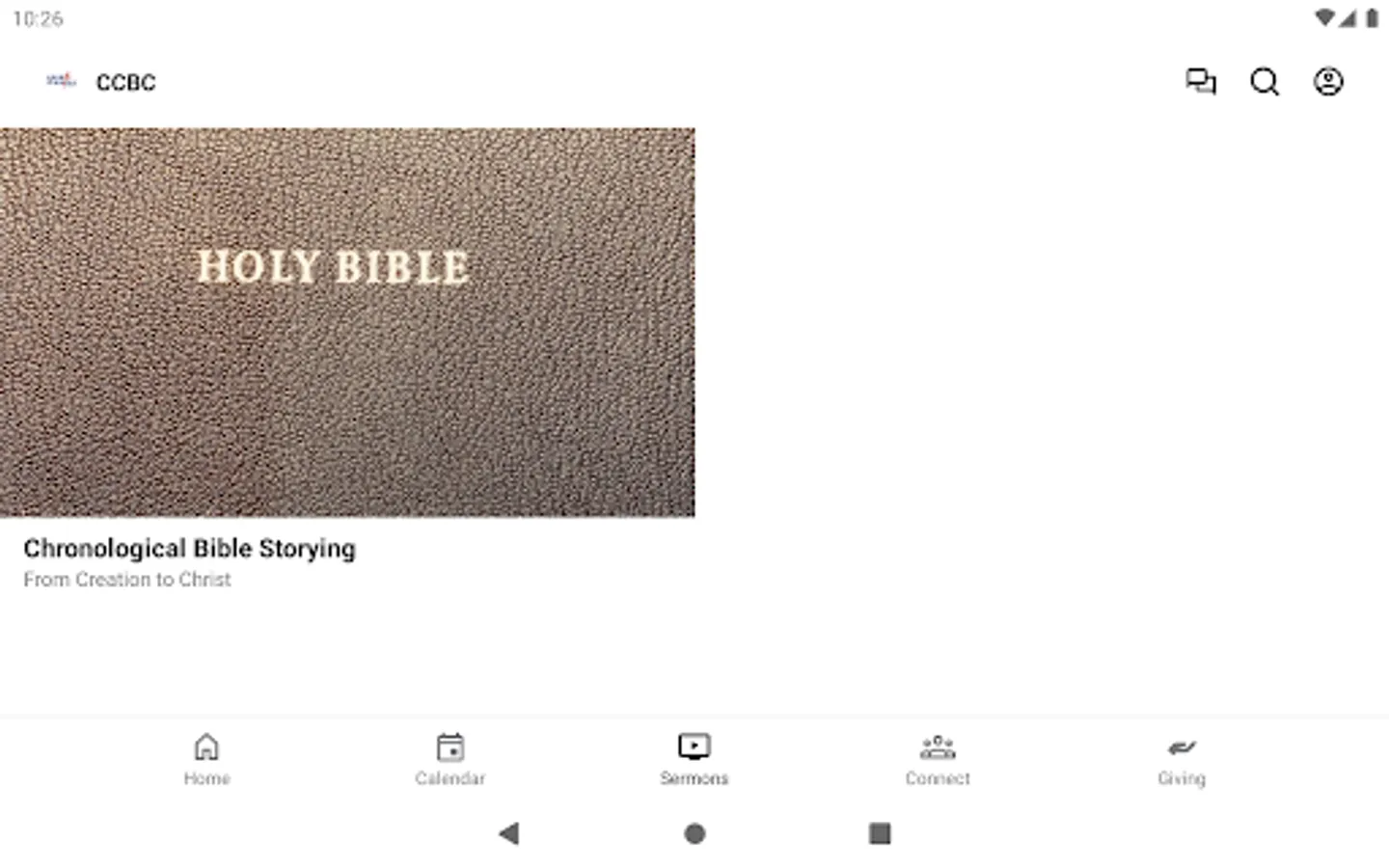This screenshot has height=868, width=1389.
Task: Tap the Android recent apps square
Action: 880,833
